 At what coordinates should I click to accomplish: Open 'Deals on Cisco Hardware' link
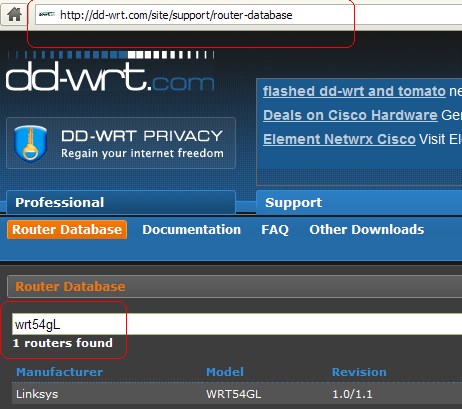(x=350, y=115)
